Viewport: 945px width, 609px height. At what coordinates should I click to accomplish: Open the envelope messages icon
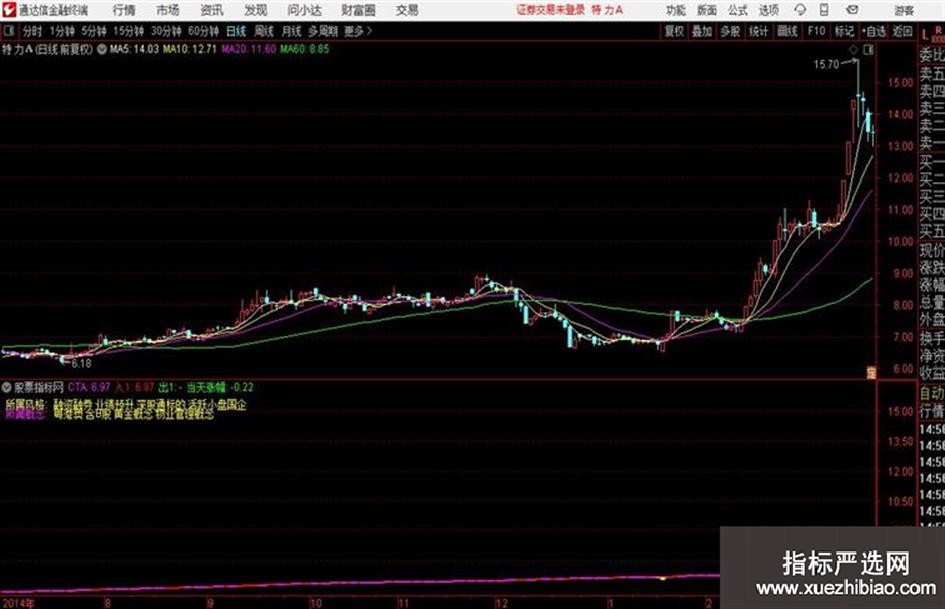[x=852, y=10]
